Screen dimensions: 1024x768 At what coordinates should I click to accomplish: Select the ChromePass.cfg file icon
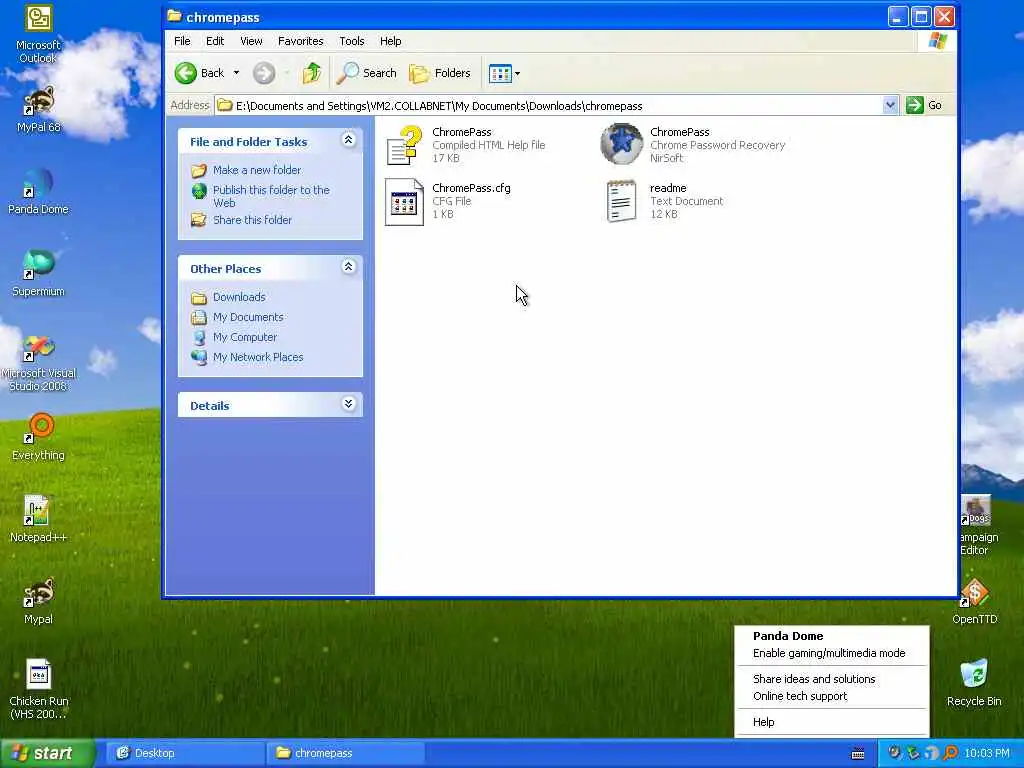coord(404,201)
